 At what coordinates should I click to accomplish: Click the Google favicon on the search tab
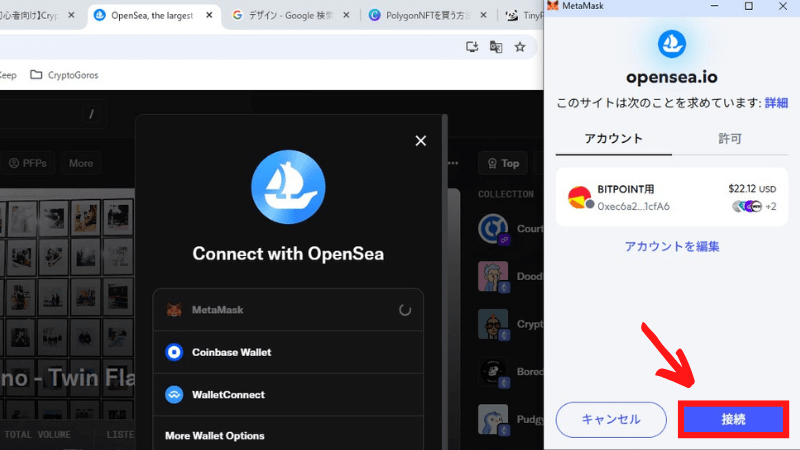(237, 15)
